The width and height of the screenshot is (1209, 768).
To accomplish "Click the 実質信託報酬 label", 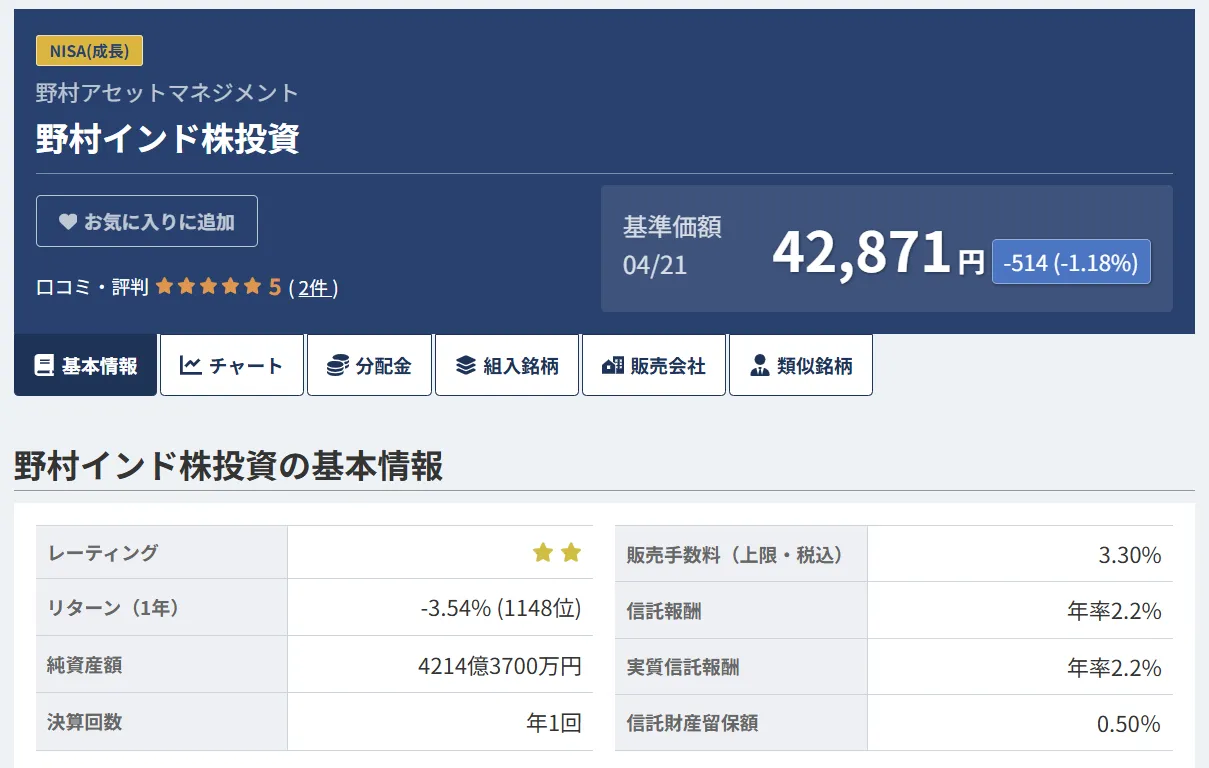I will [682, 667].
